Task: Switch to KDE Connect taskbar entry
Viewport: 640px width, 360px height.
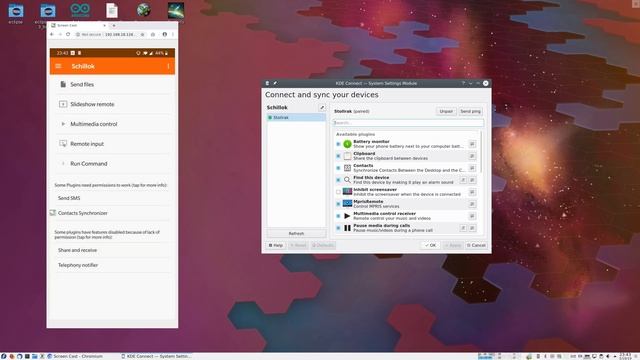Action: pyautogui.click(x=156, y=356)
